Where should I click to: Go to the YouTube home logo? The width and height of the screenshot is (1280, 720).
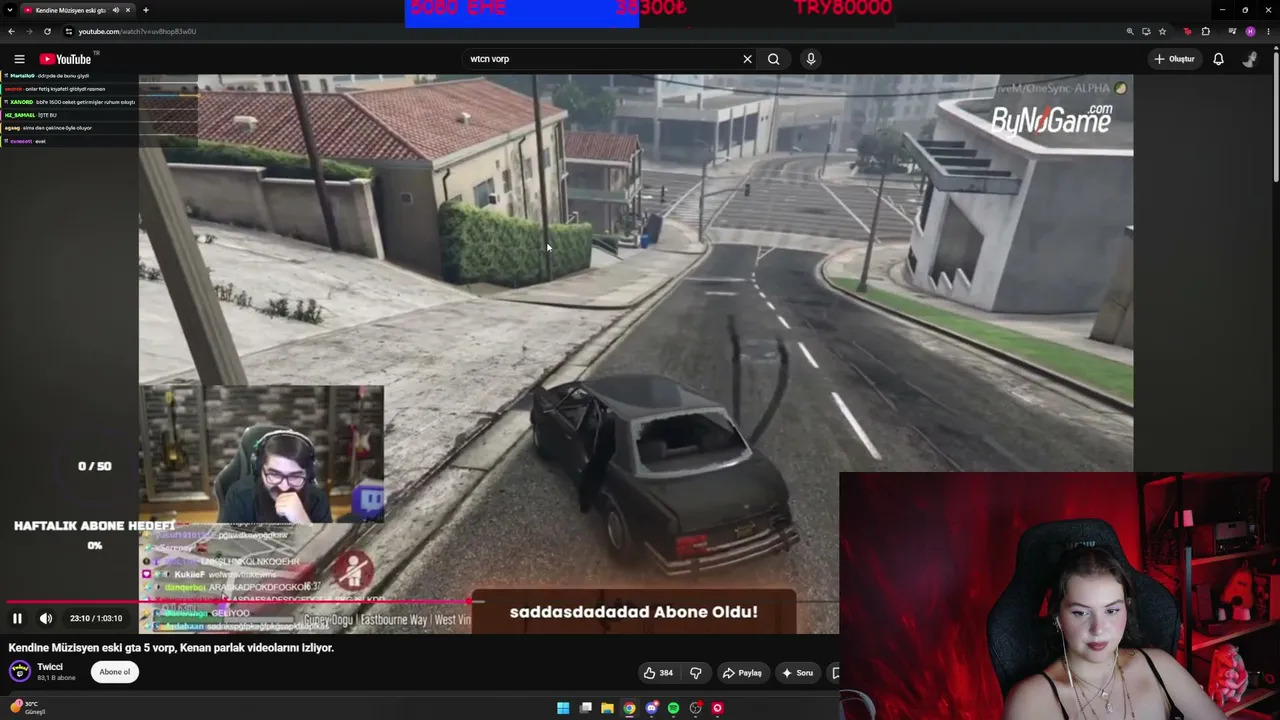(x=65, y=59)
